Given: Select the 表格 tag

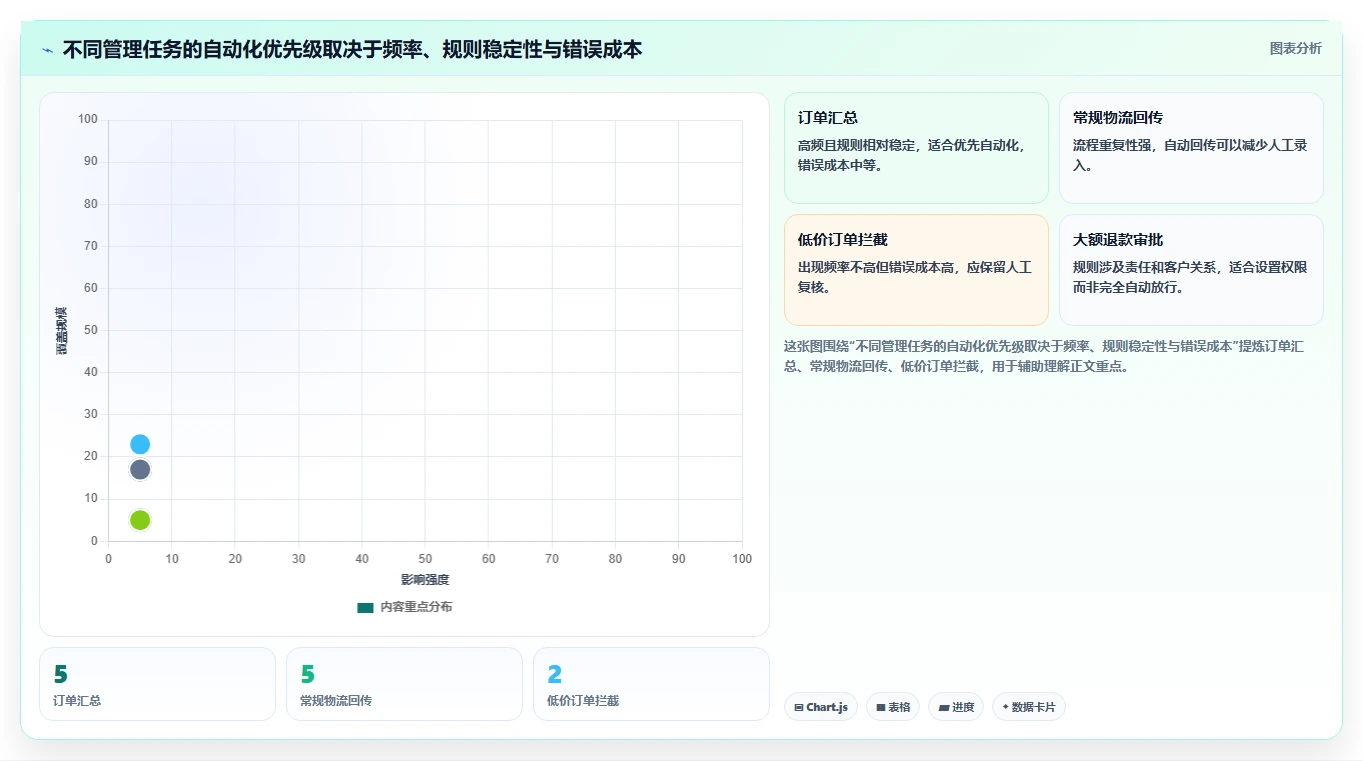Looking at the screenshot, I should click(893, 707).
